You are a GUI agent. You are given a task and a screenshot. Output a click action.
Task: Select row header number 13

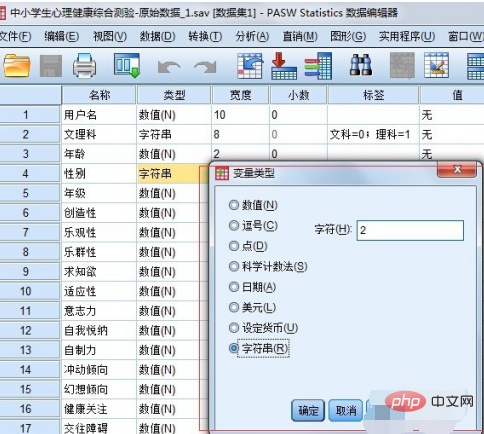tap(30, 350)
